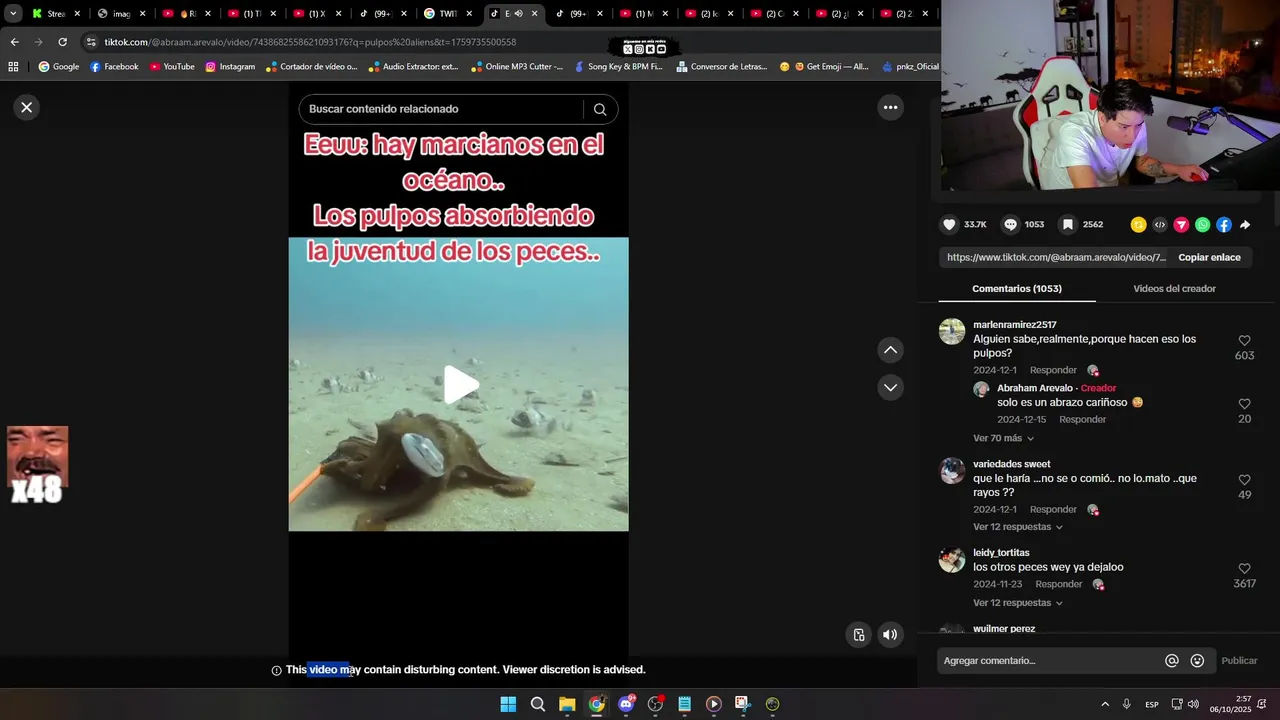Screen dimensions: 1280x720
Task: Select the video URL link text field
Action: [x=1056, y=257]
